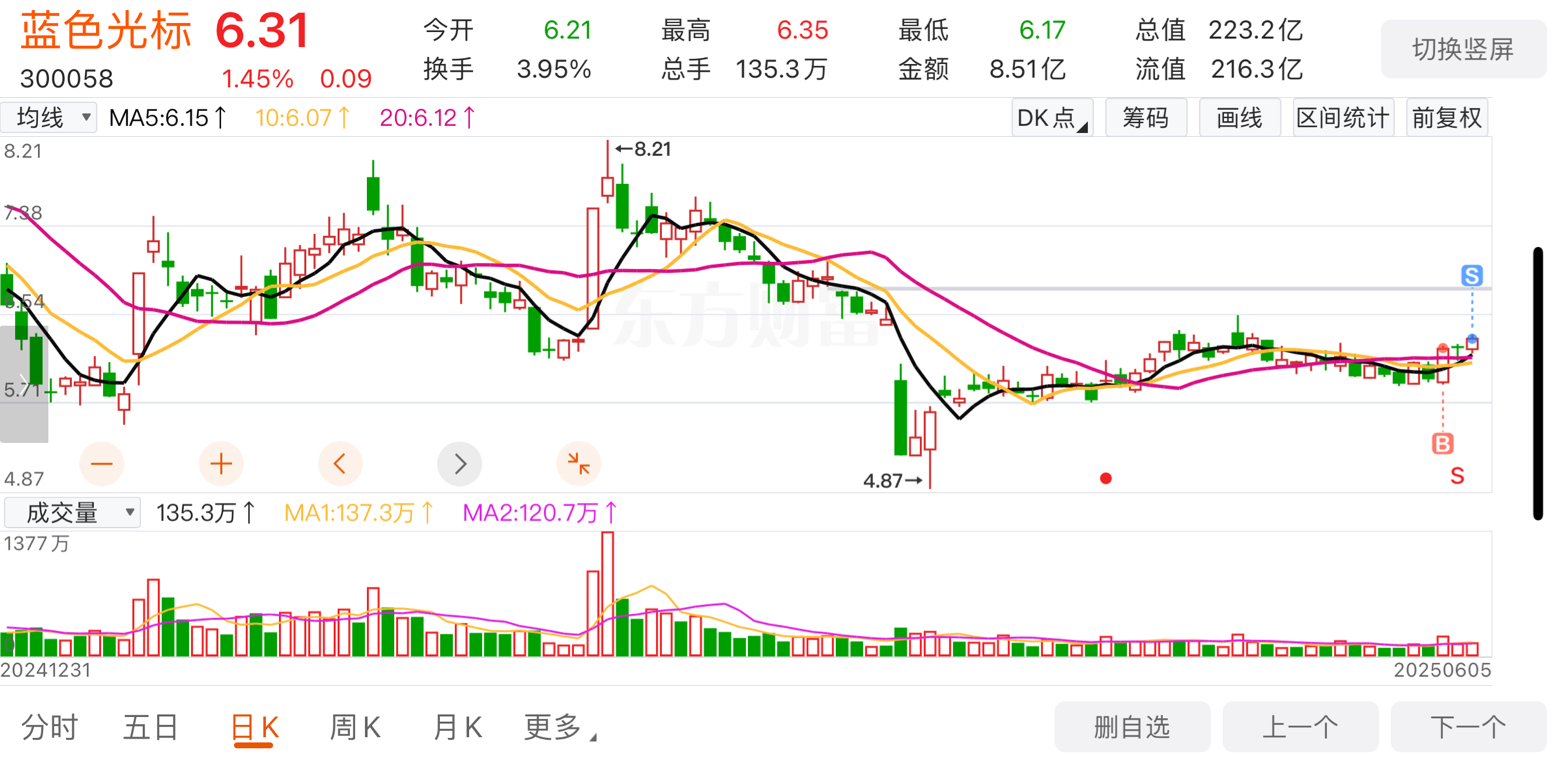The height and width of the screenshot is (769, 1559).
Task: Go to next stock with 下一个
Action: pos(1468,727)
